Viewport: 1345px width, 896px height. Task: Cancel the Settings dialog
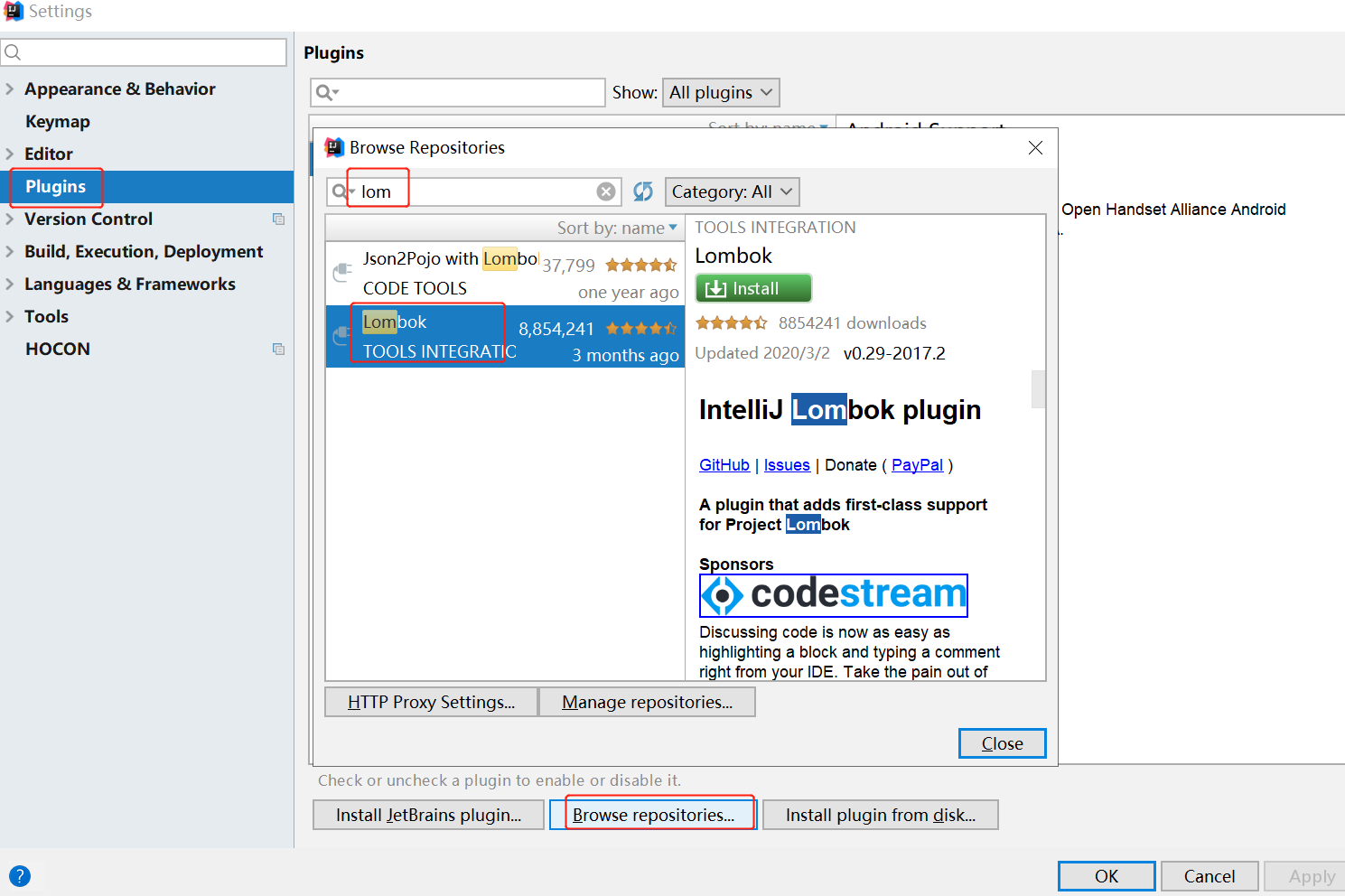tap(1210, 876)
